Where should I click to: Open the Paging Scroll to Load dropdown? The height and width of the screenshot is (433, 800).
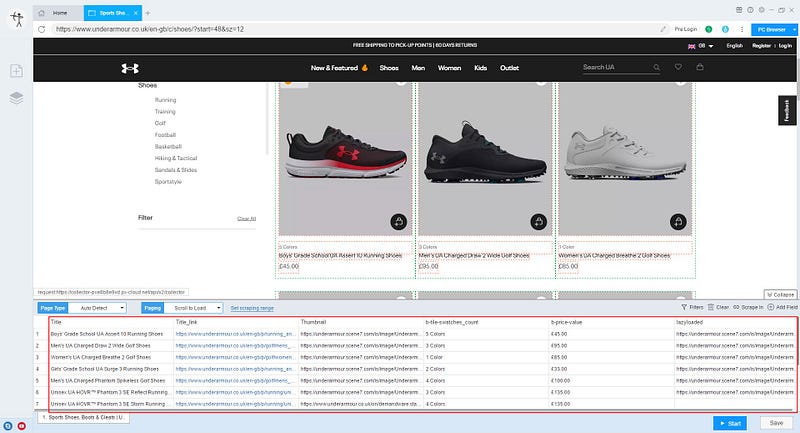click(195, 308)
